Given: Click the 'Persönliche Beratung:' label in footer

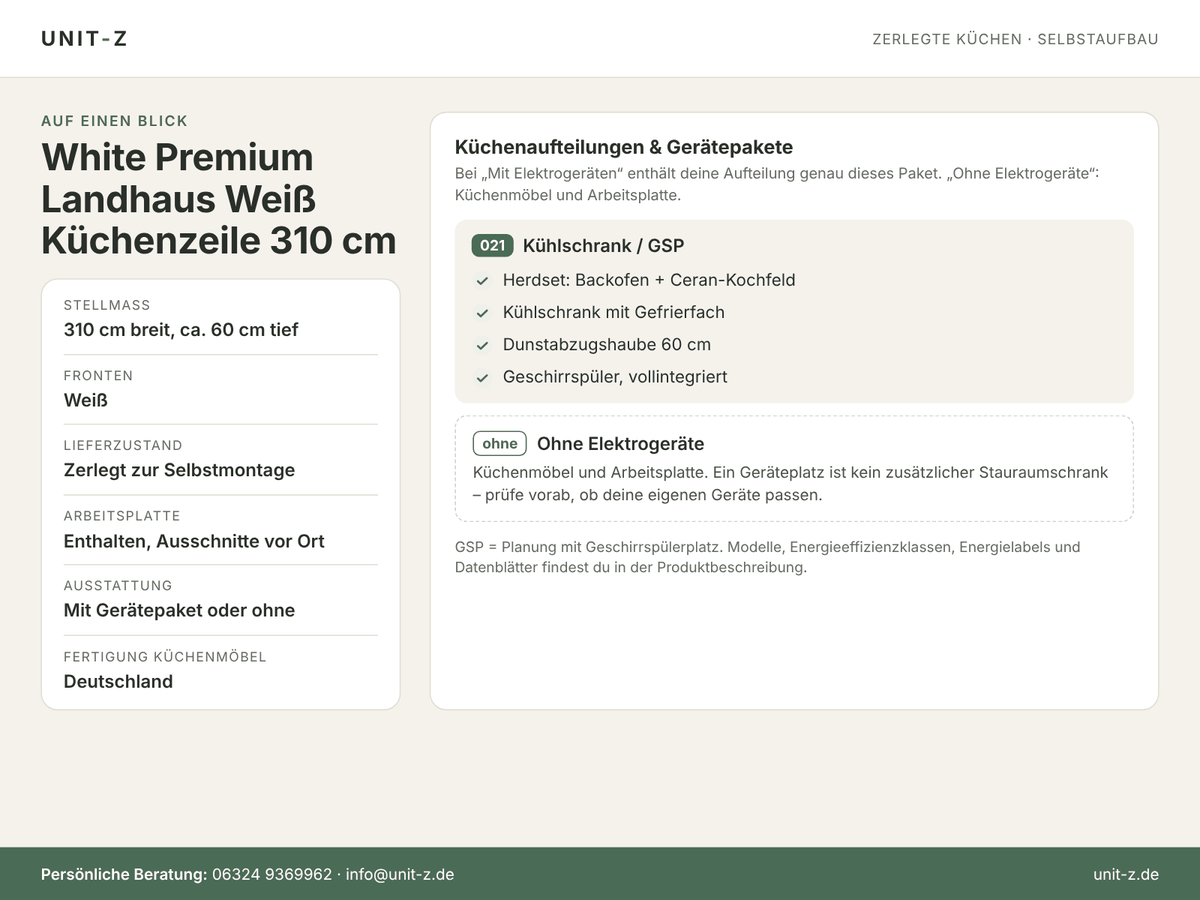Looking at the screenshot, I should tap(124, 874).
